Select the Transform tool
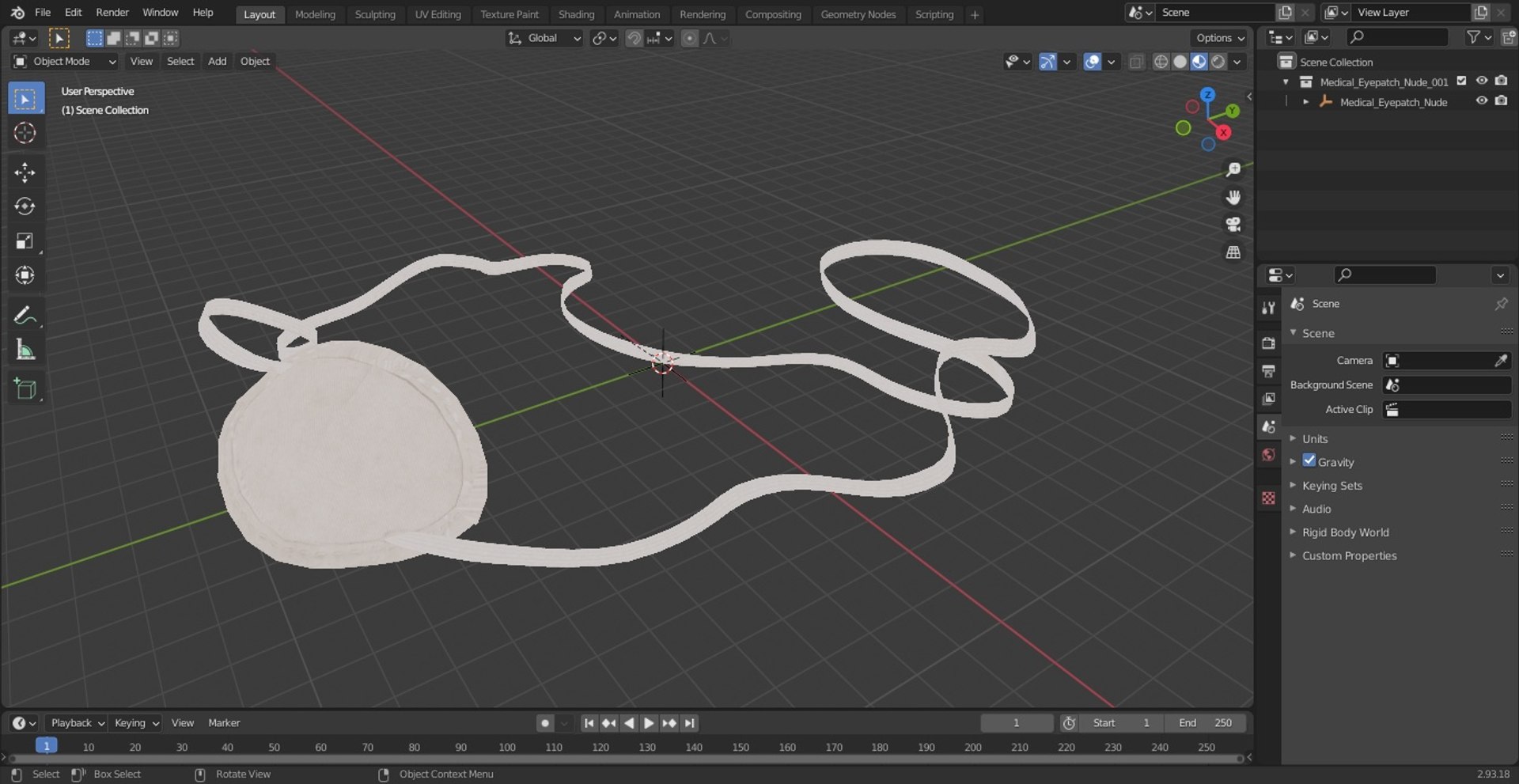 25,275
